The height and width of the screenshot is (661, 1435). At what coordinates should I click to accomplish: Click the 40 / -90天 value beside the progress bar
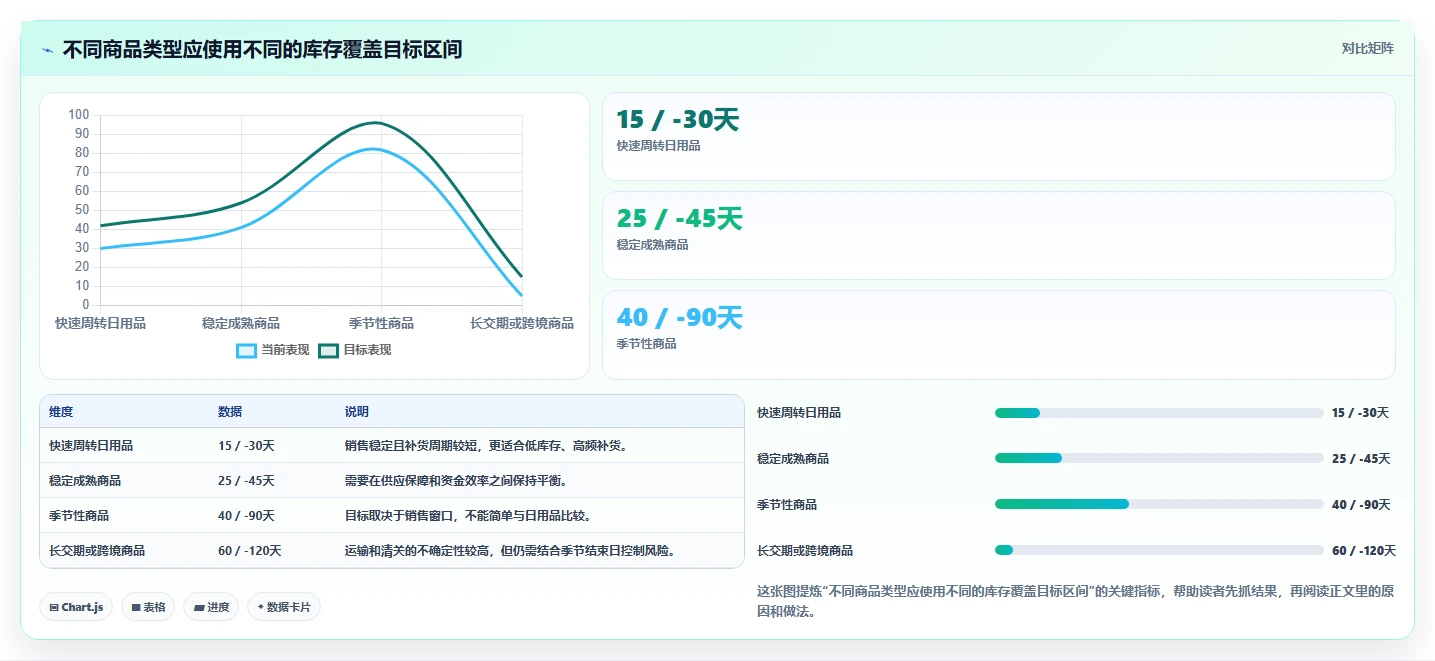(x=1361, y=505)
